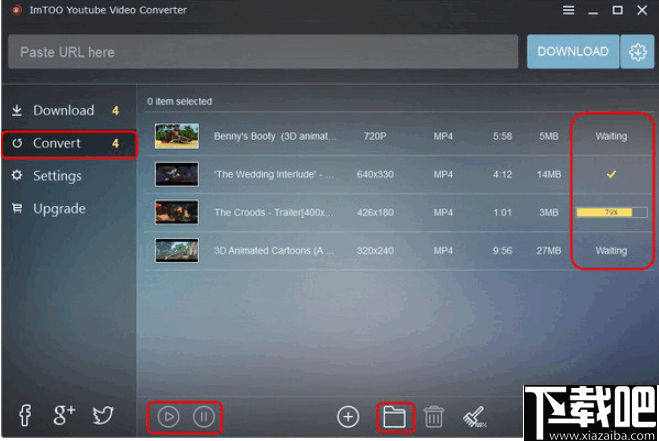Click the 4:12 duration value
The height and width of the screenshot is (441, 659).
tap(502, 174)
